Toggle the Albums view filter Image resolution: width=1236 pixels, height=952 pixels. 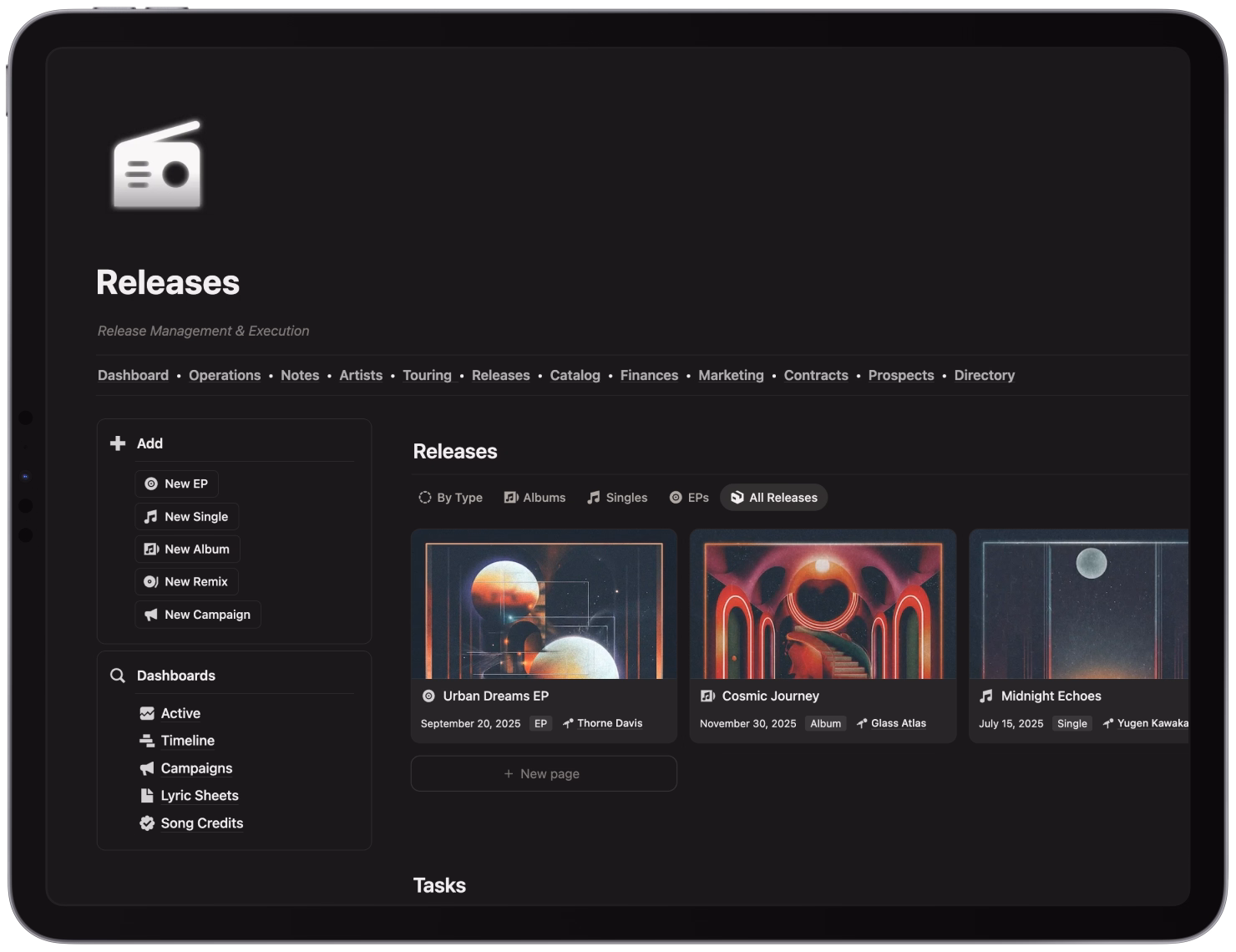tap(534, 497)
